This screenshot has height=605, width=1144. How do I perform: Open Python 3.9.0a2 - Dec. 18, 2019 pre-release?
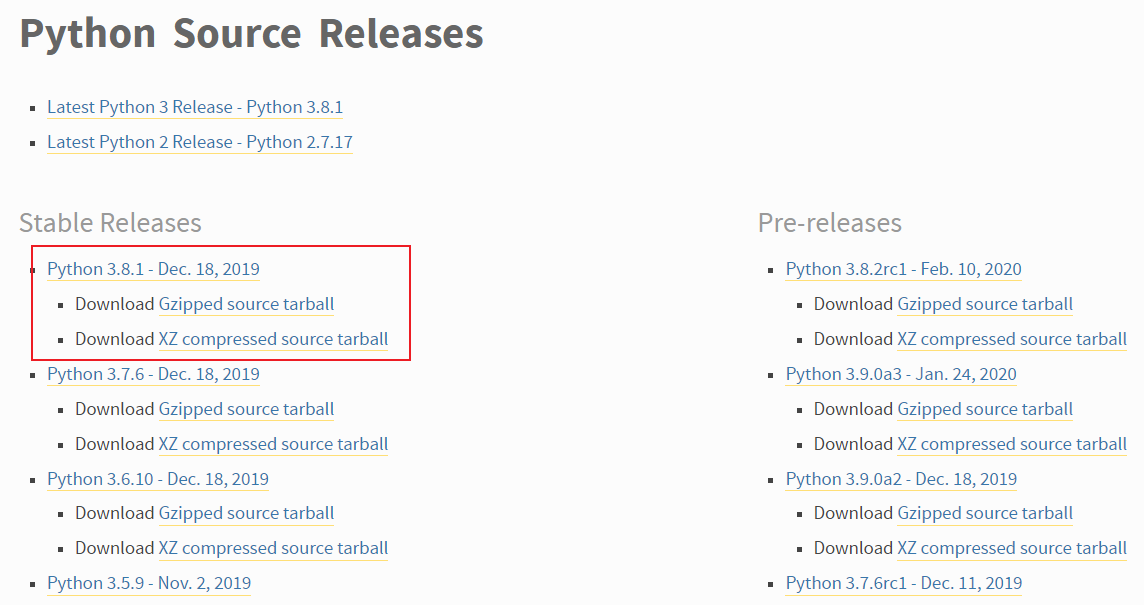pyautogui.click(x=901, y=479)
